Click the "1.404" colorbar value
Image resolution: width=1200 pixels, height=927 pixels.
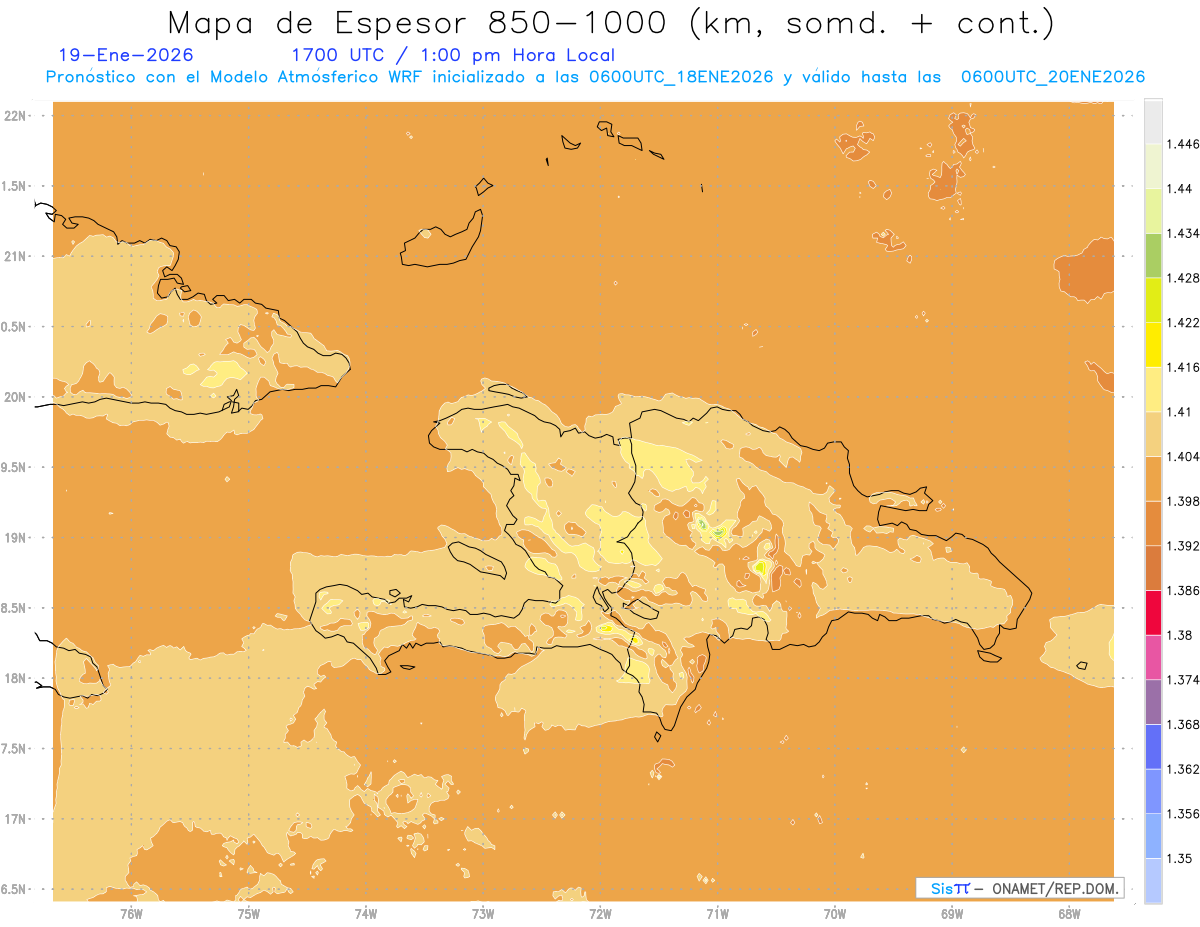point(1182,456)
